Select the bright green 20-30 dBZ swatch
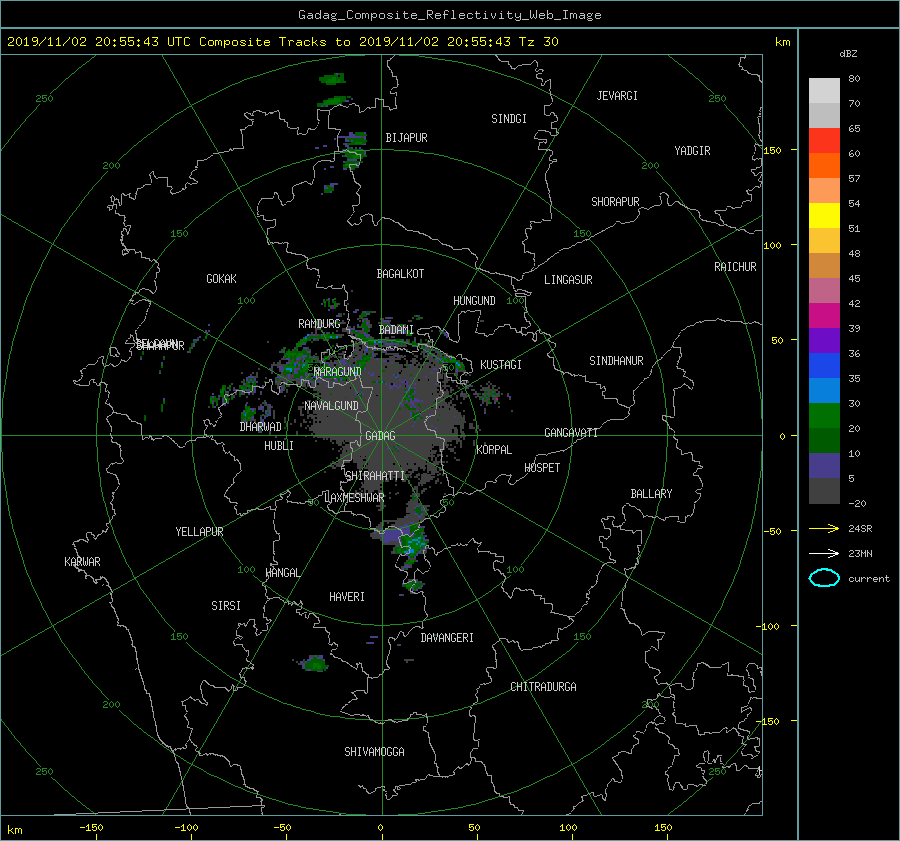The image size is (900, 841). [x=824, y=415]
